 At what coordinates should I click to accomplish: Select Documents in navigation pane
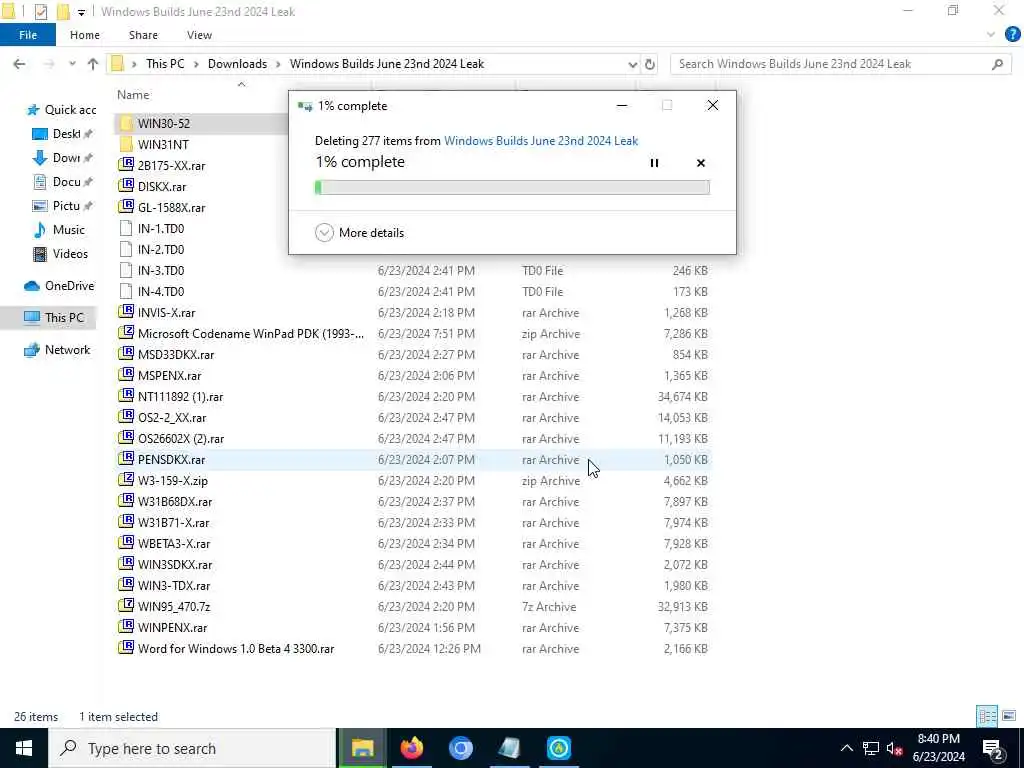pos(63,182)
